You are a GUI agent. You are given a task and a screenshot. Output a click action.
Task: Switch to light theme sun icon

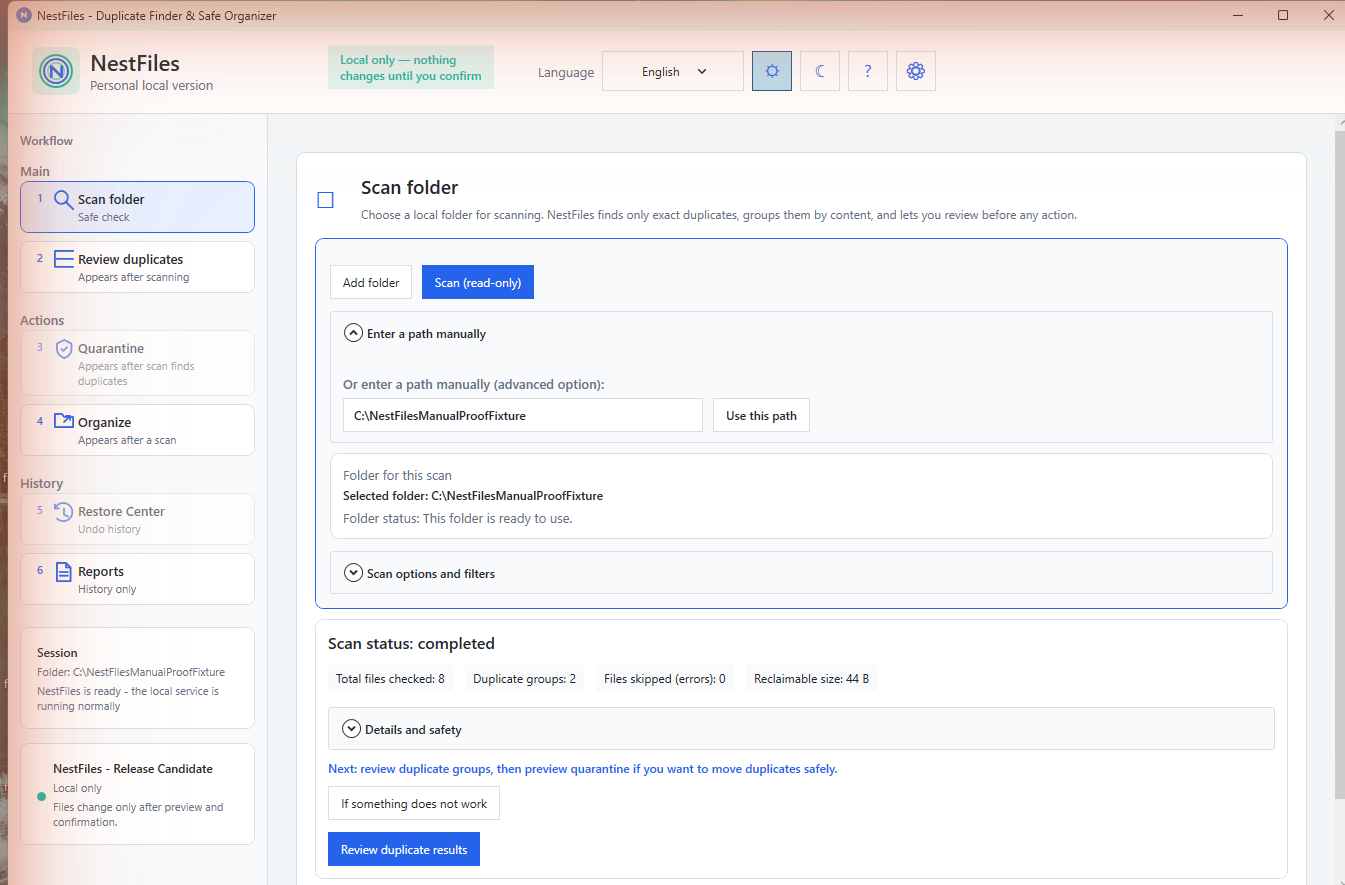point(772,71)
